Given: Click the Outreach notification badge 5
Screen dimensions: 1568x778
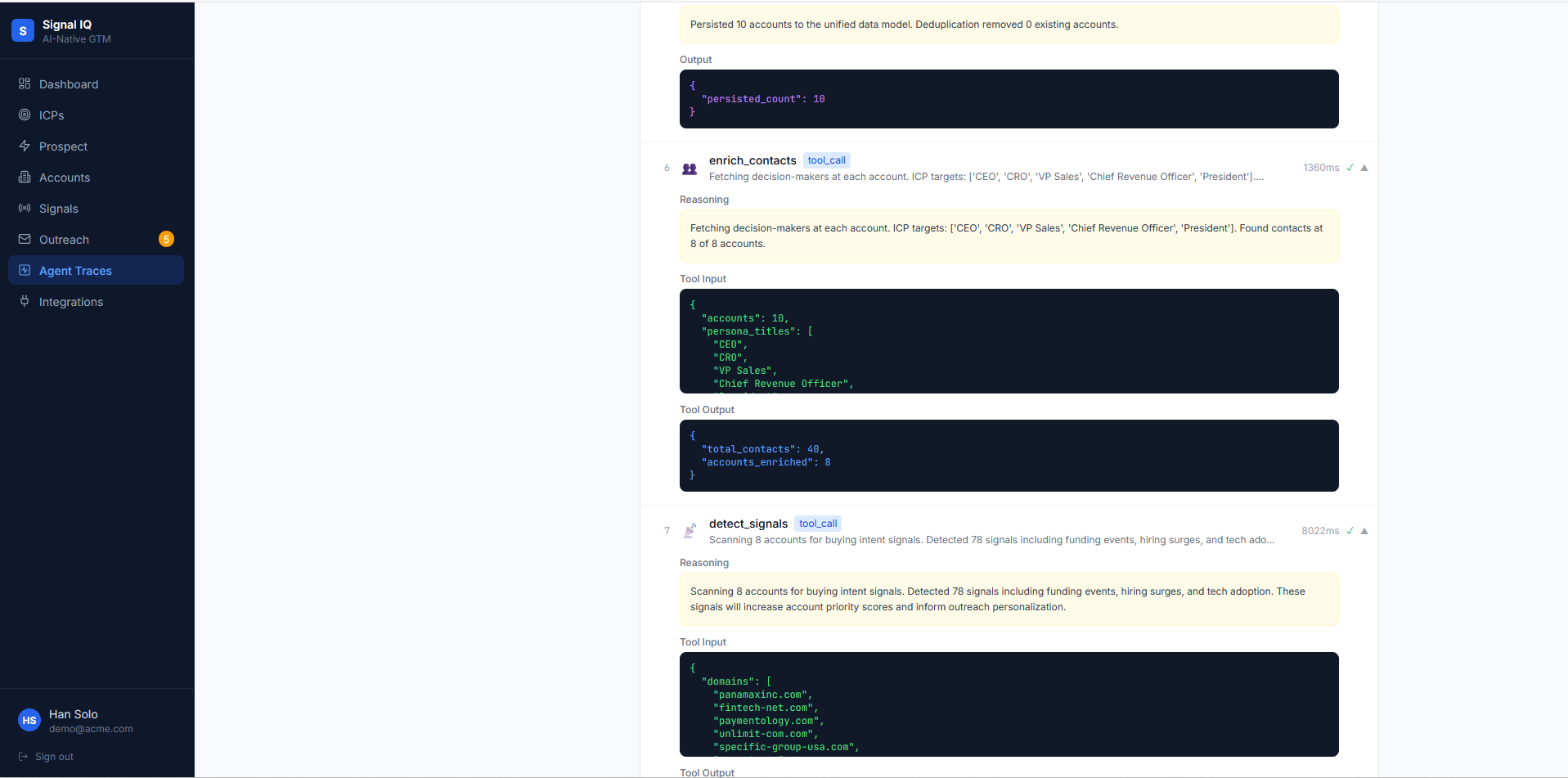Looking at the screenshot, I should pos(166,239).
